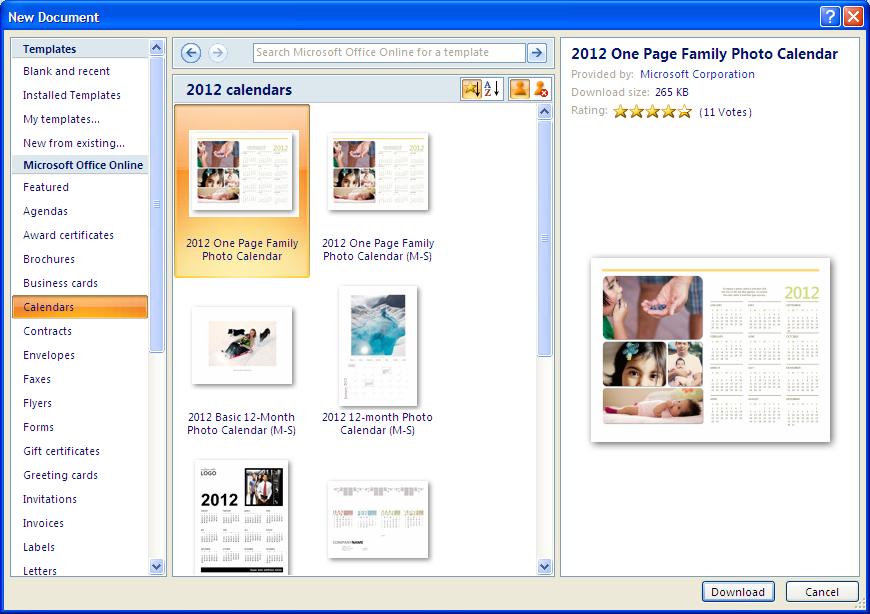The image size is (870, 614).
Task: Click template gallery scroll up arrow
Action: click(x=545, y=112)
